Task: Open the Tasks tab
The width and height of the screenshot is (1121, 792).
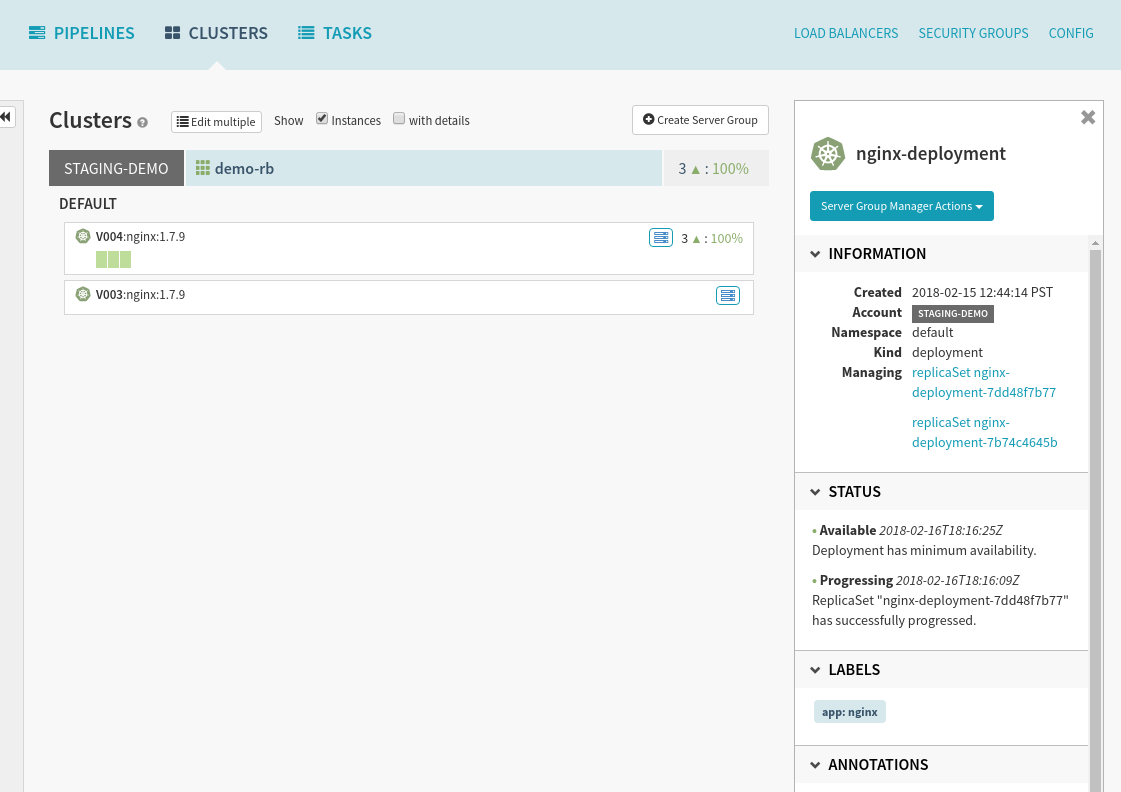Action: tap(335, 33)
